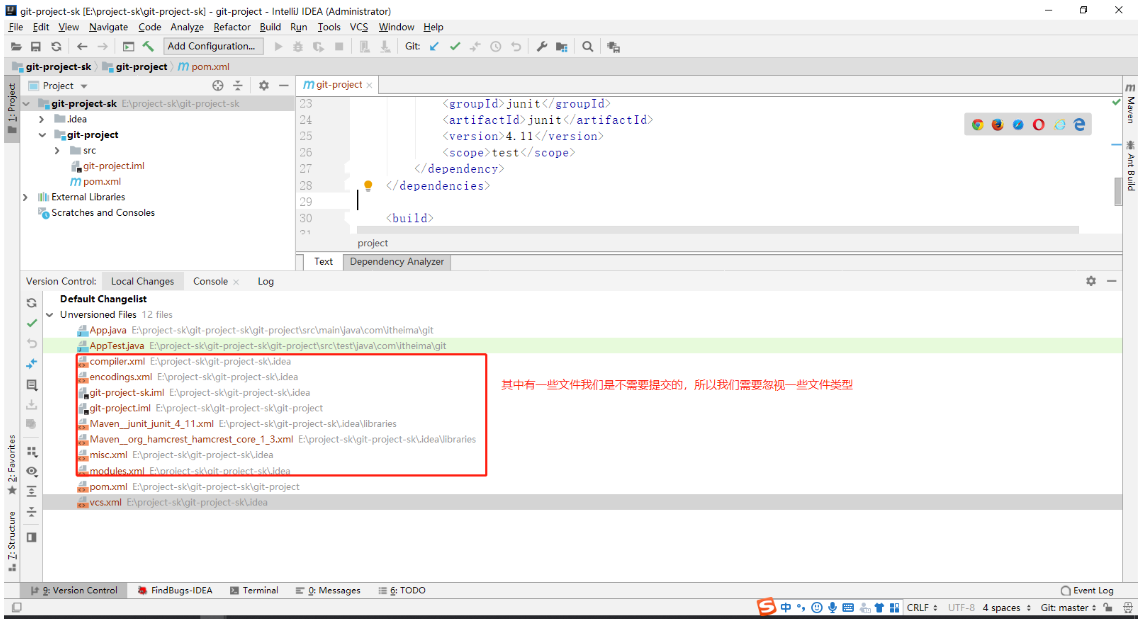Click the Synchronize toolbar icon
The height and width of the screenshot is (619, 1144).
(x=56, y=47)
